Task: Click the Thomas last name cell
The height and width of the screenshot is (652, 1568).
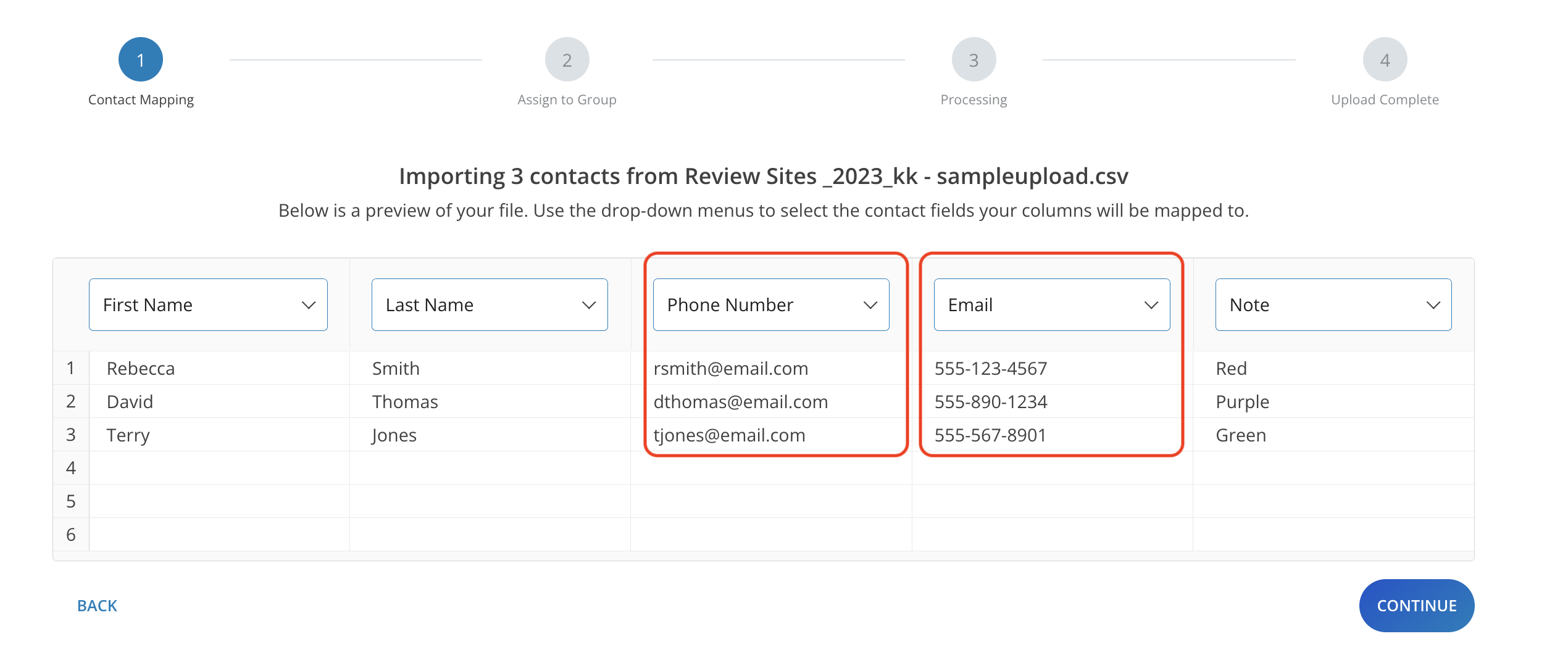Action: point(405,402)
